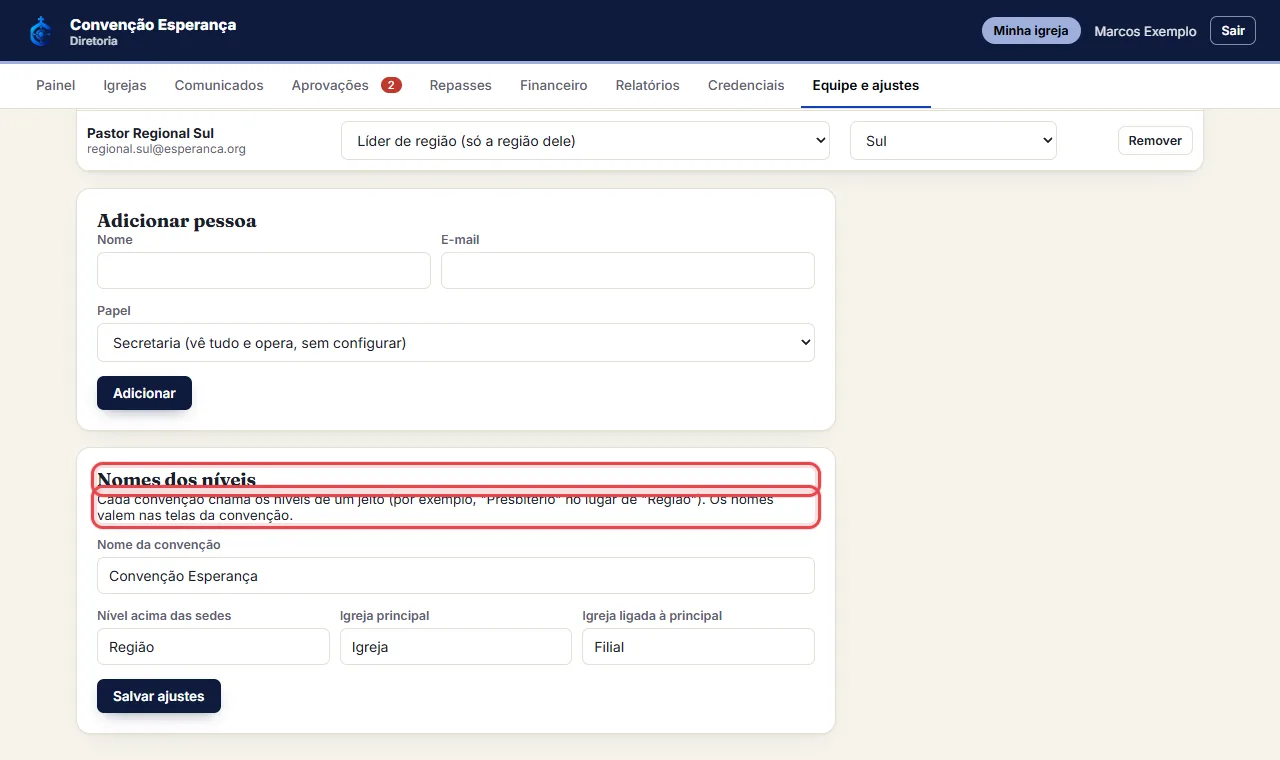Click the Convenção Esperança logo icon
This screenshot has height=760, width=1280.
[40, 31]
